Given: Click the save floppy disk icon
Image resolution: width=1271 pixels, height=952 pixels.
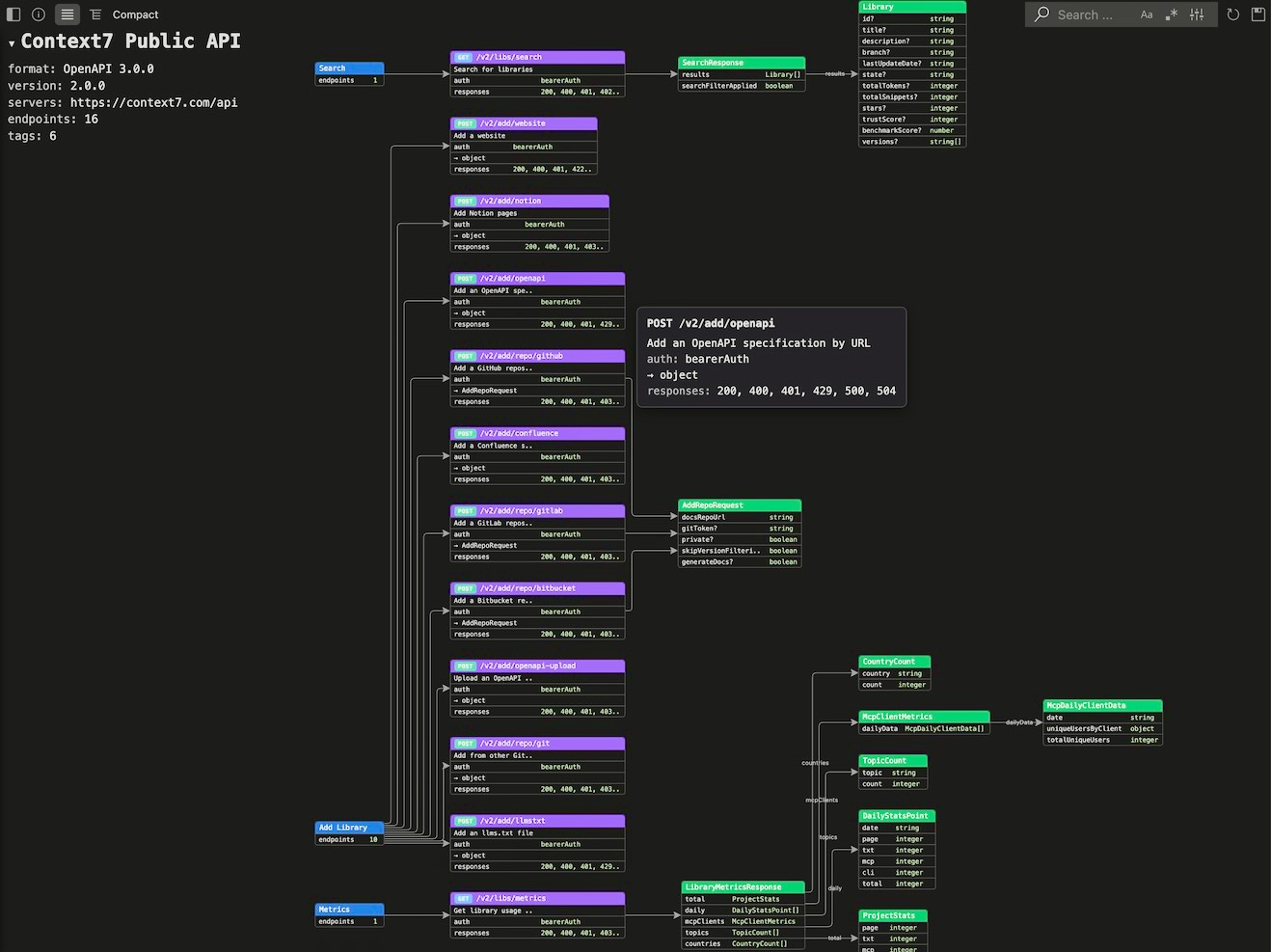Looking at the screenshot, I should pos(1257,14).
